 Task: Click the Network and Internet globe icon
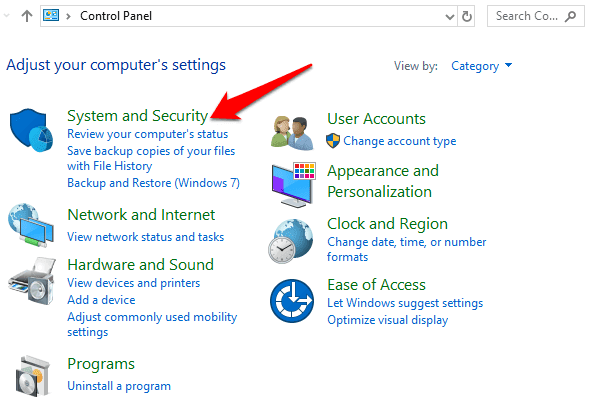[x=31, y=225]
